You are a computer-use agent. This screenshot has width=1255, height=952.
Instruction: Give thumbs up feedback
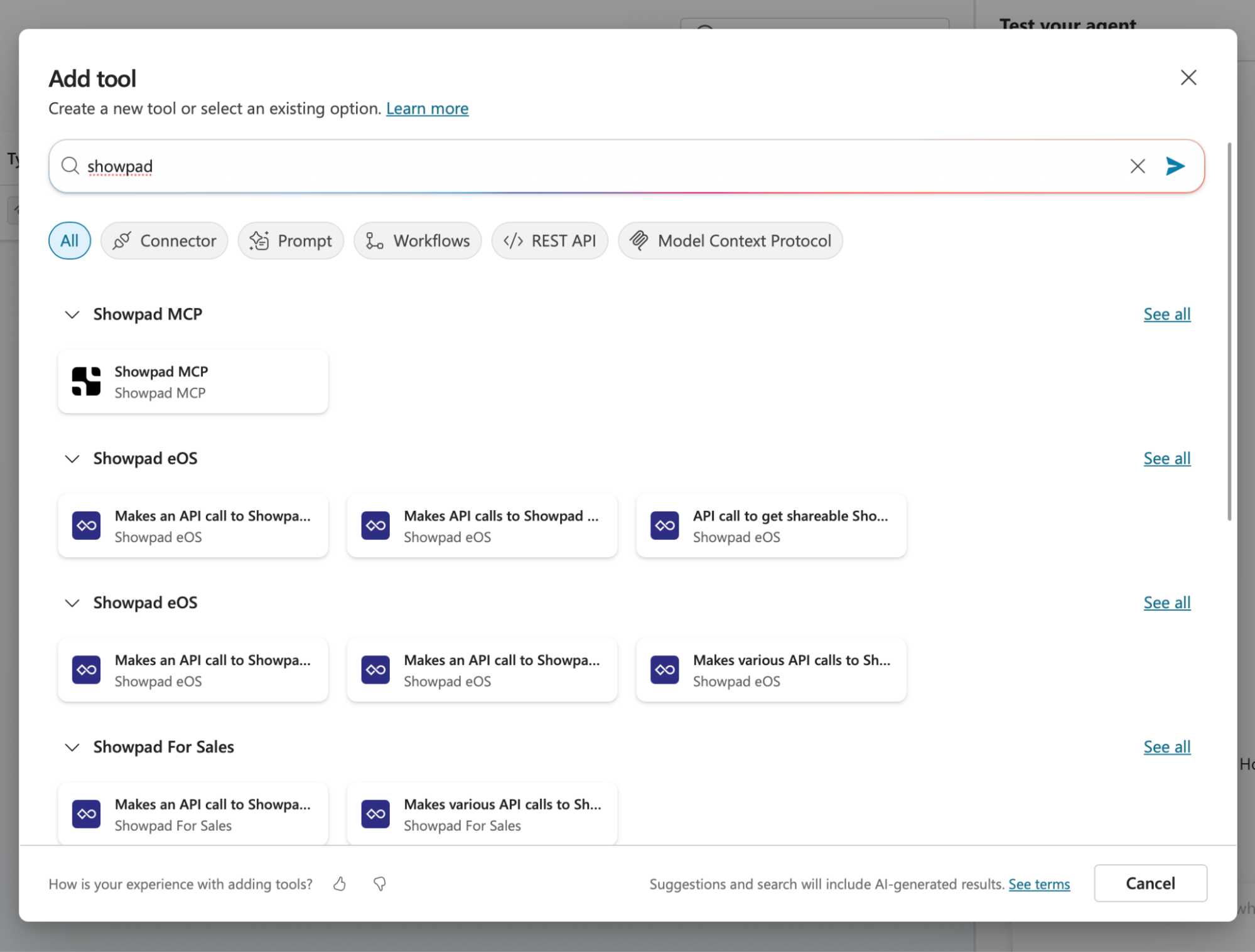[x=340, y=884]
